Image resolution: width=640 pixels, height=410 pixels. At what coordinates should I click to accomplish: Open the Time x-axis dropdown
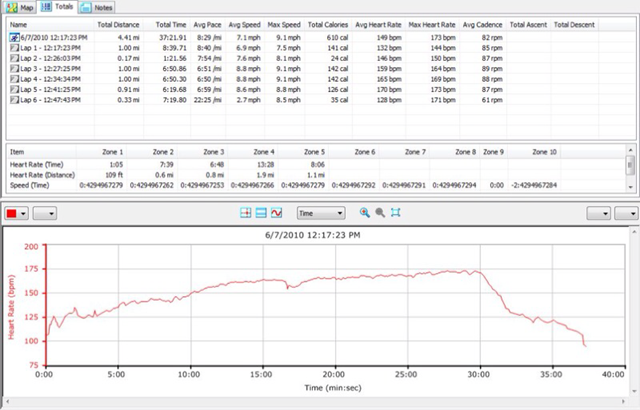tap(321, 213)
